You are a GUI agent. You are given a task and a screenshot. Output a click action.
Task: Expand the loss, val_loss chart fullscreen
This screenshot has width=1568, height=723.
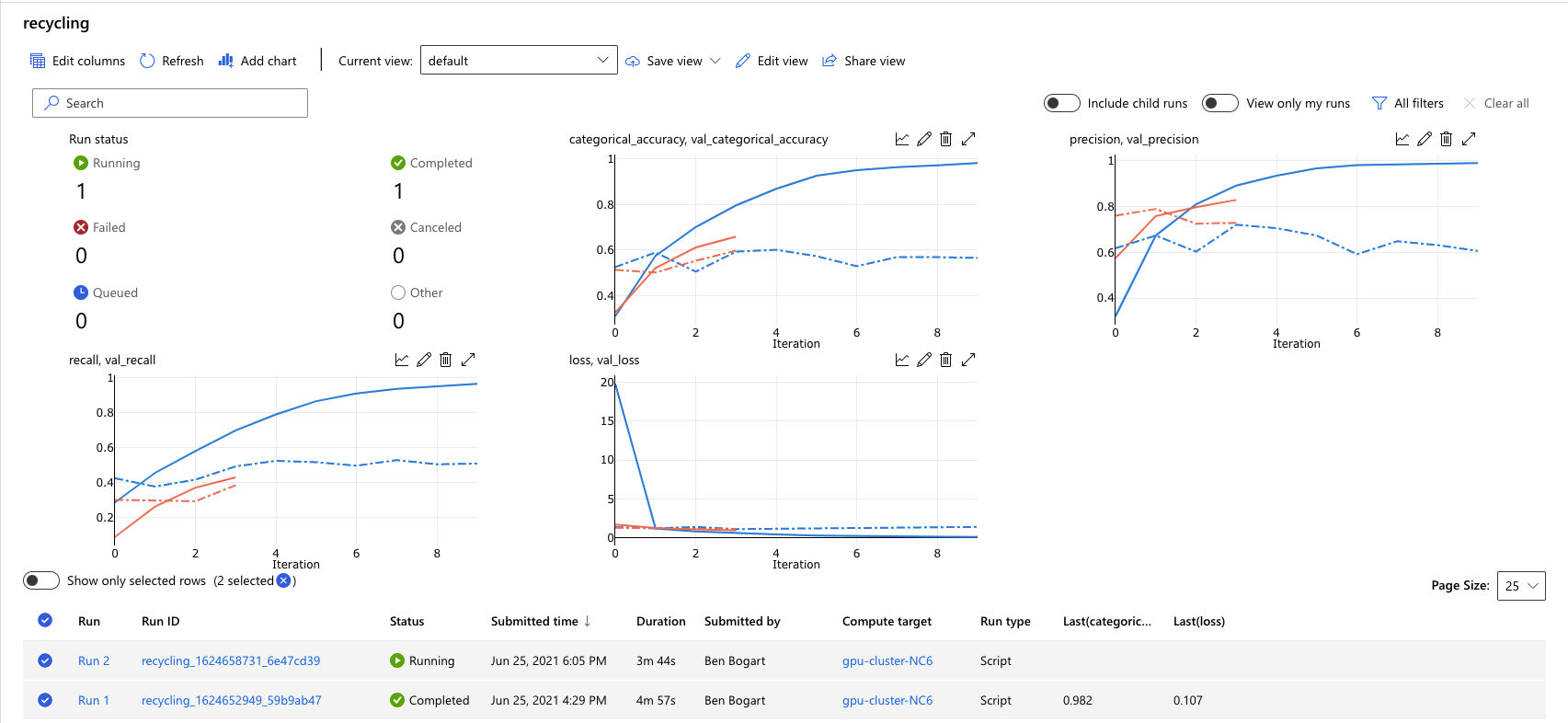(x=968, y=360)
